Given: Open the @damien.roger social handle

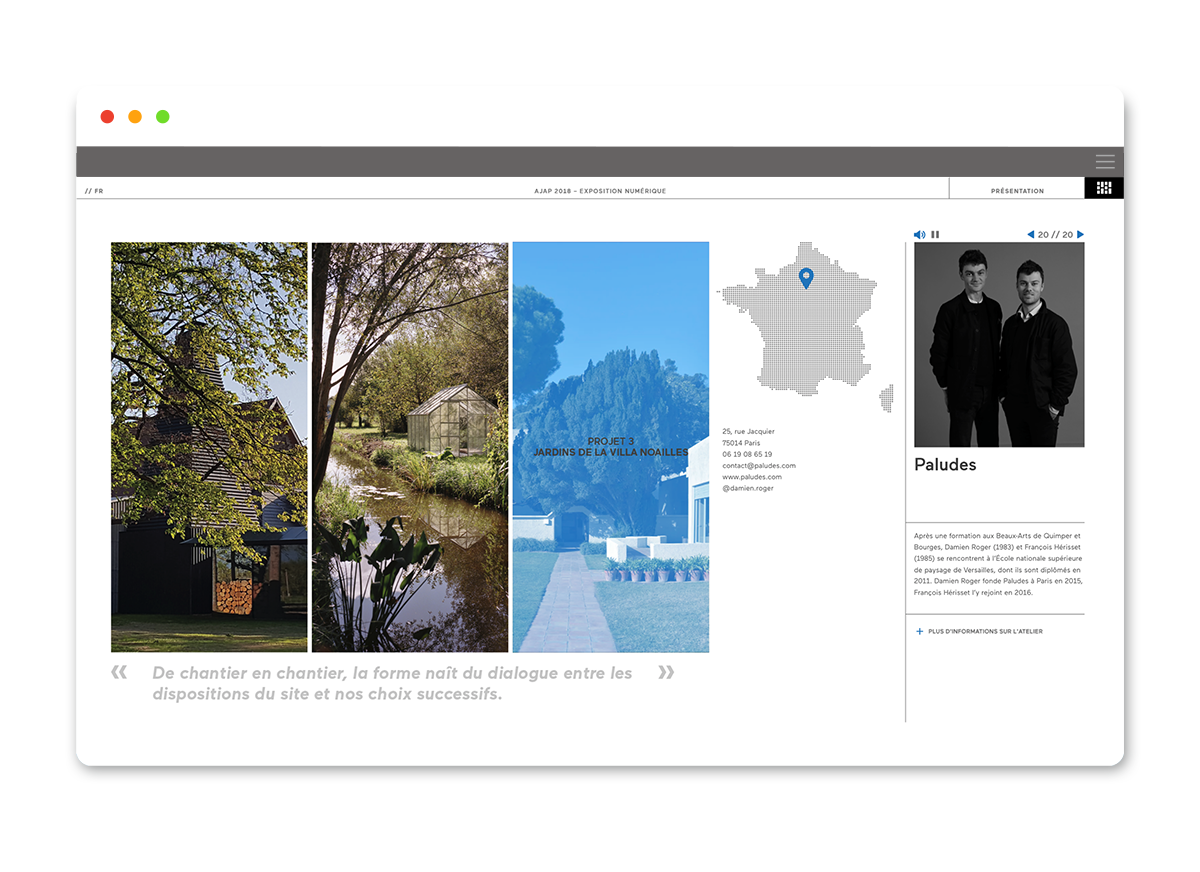Looking at the screenshot, I should pyautogui.click(x=748, y=488).
